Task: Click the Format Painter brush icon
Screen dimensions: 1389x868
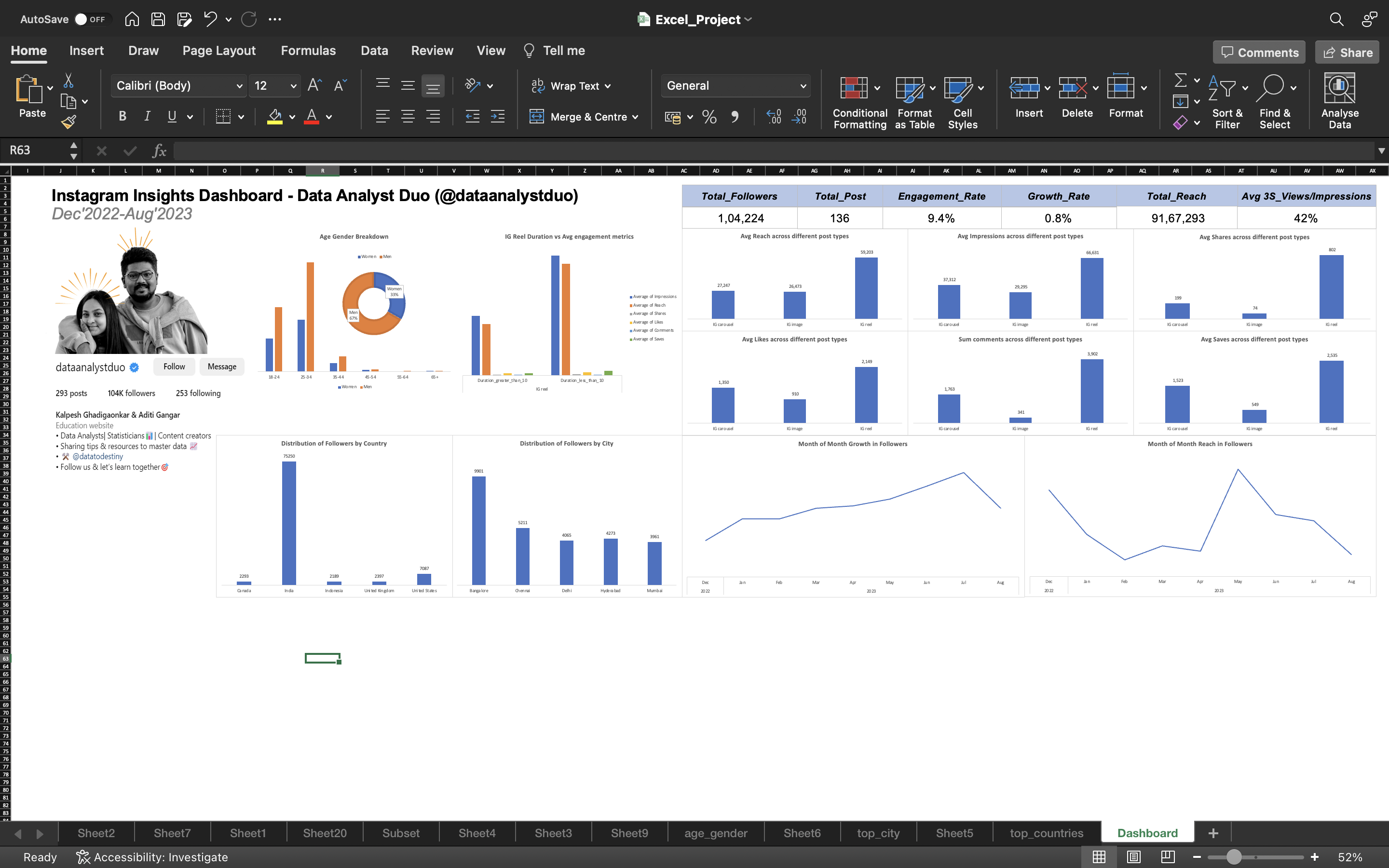Action: coord(68,121)
